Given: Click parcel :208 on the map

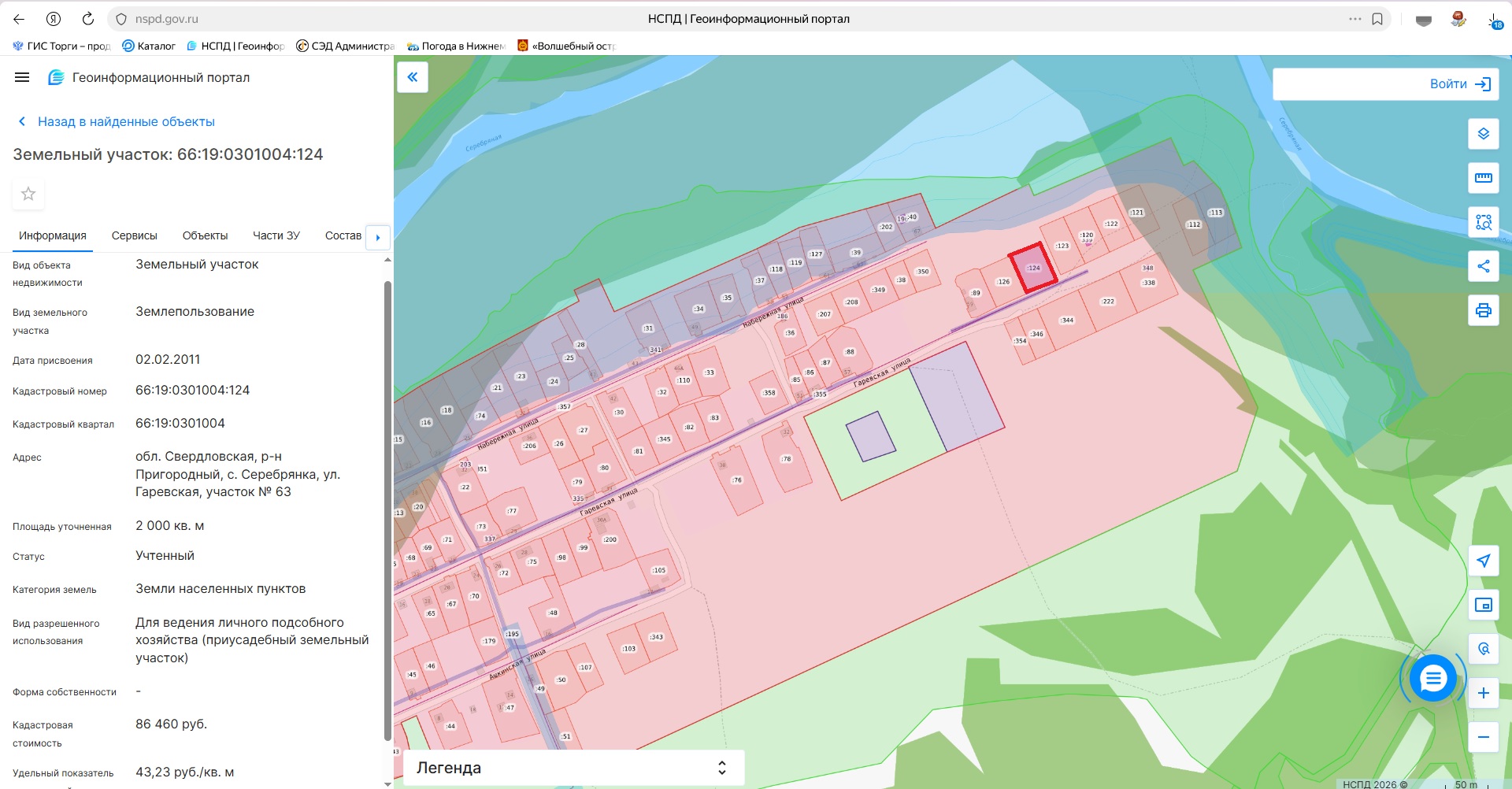Looking at the screenshot, I should pos(851,302).
